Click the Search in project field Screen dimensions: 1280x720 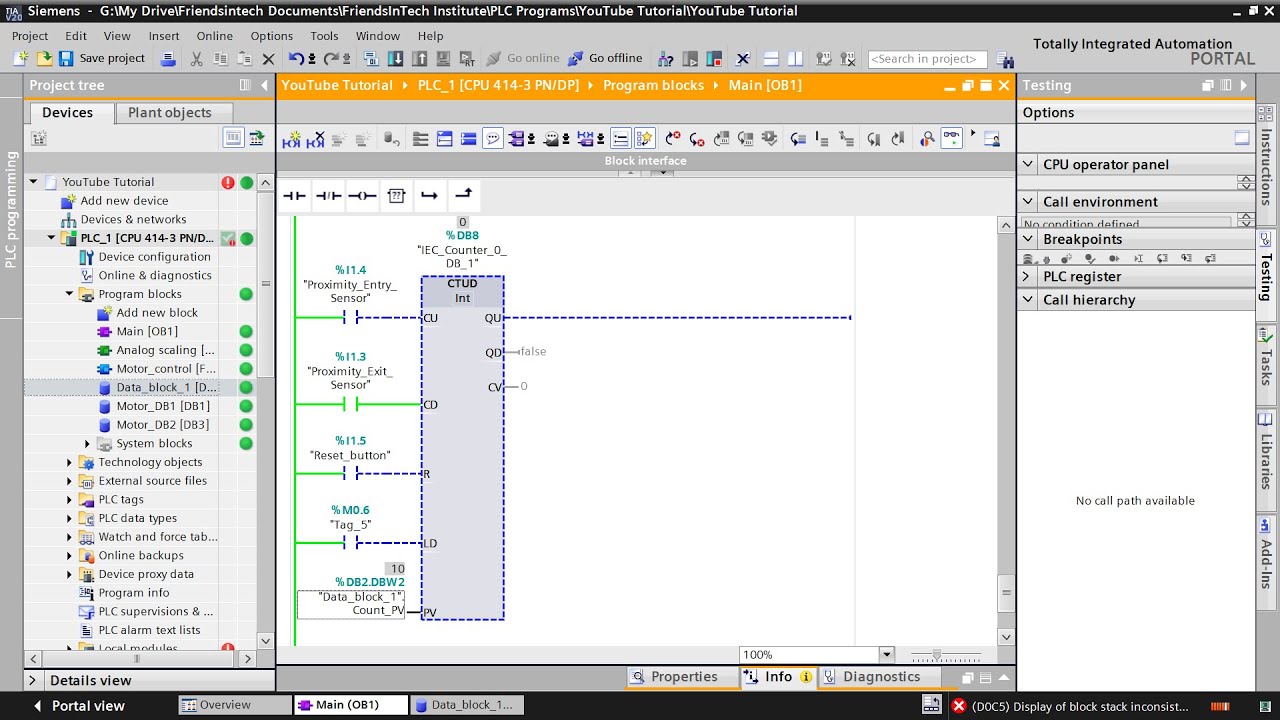(x=927, y=59)
